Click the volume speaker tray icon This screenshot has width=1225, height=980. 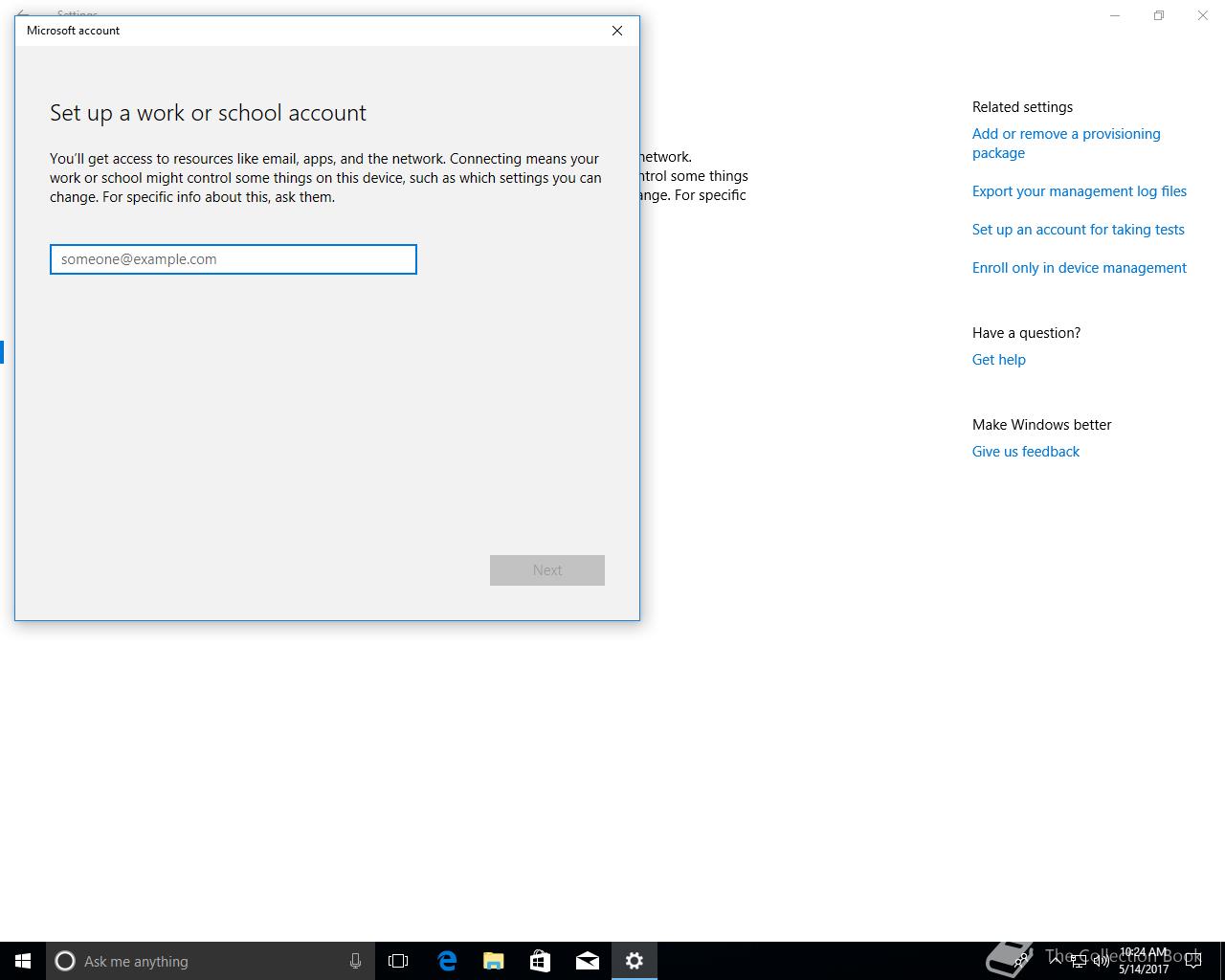(1102, 961)
